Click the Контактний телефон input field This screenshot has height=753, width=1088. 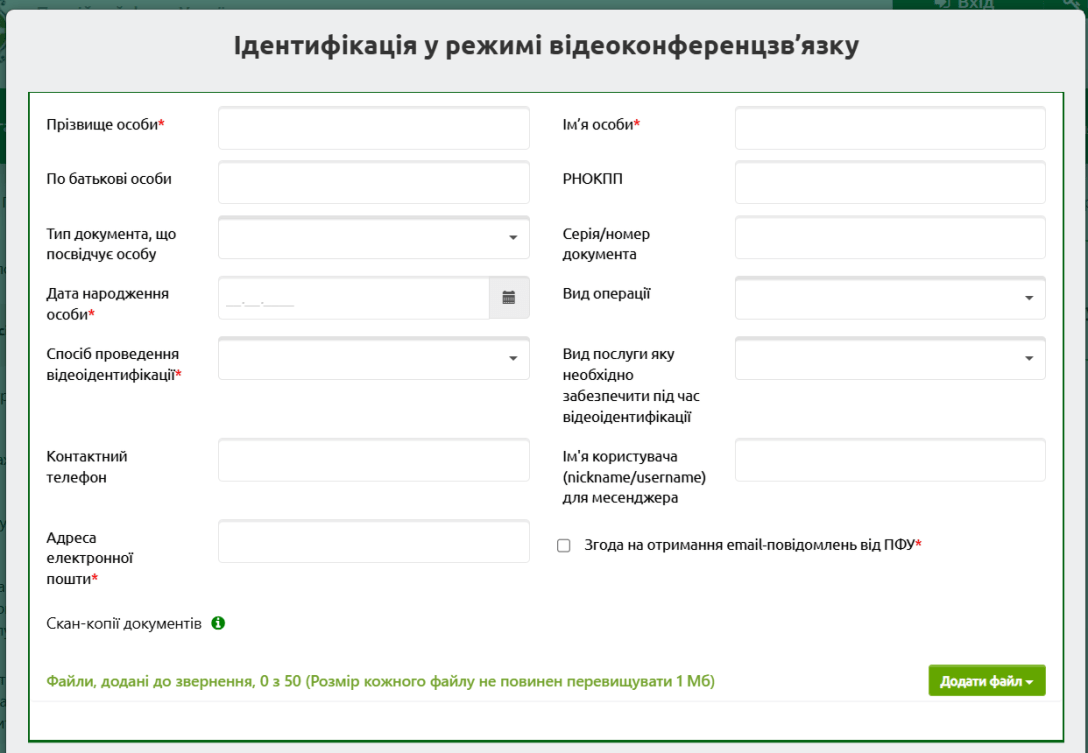pos(373,459)
